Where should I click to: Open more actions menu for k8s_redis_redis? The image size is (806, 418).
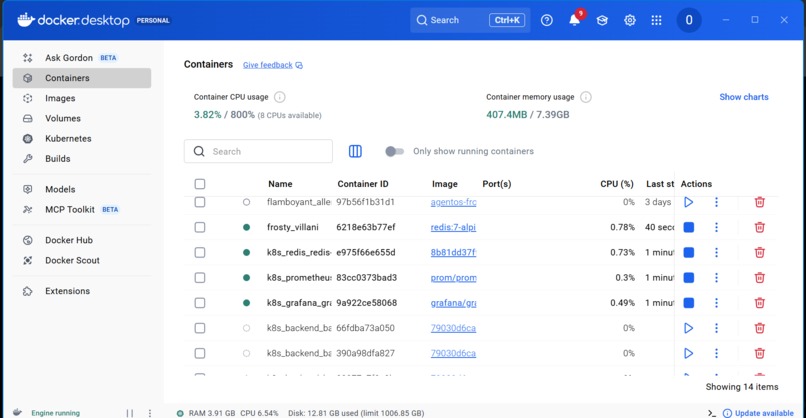click(x=716, y=252)
